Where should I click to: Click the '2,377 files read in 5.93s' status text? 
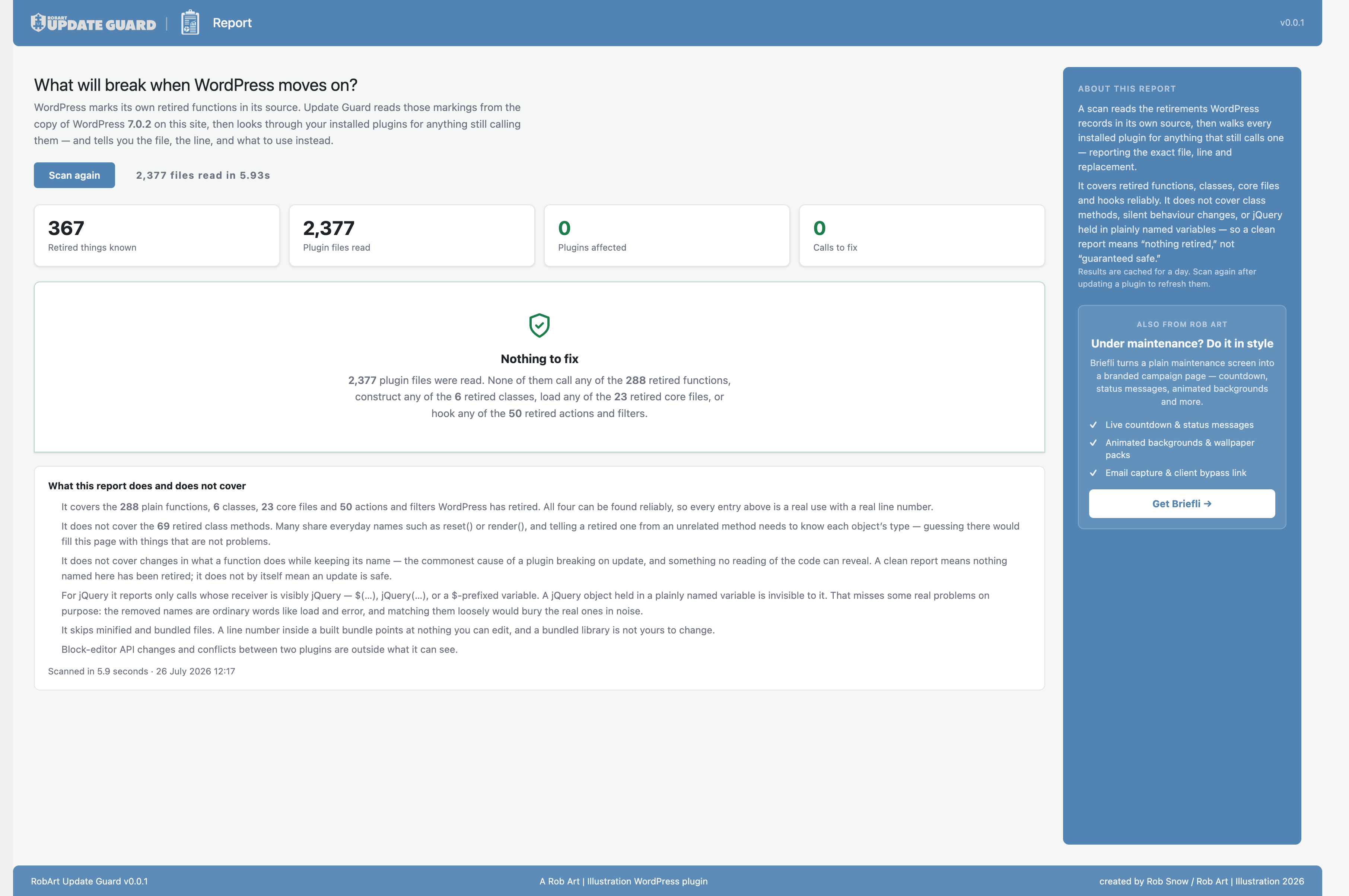(203, 175)
